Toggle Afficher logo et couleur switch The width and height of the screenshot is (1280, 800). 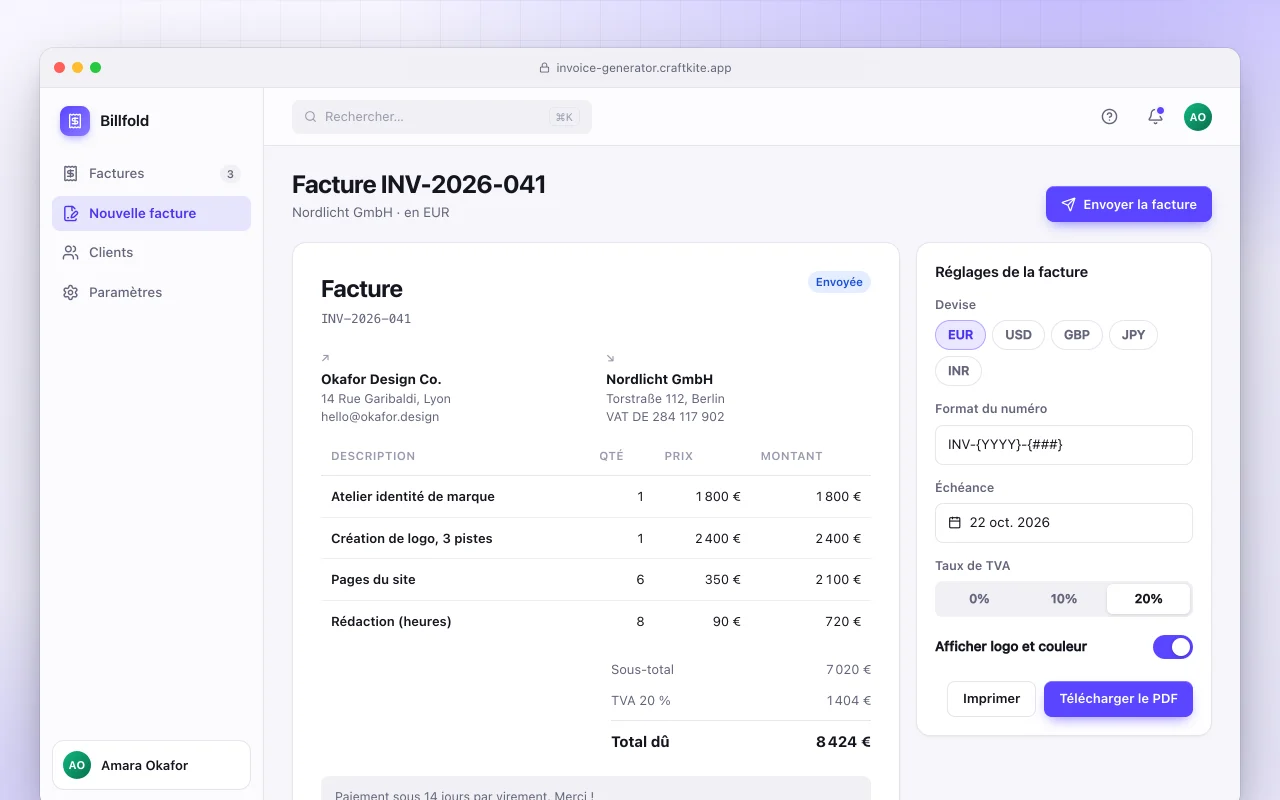pos(1173,647)
